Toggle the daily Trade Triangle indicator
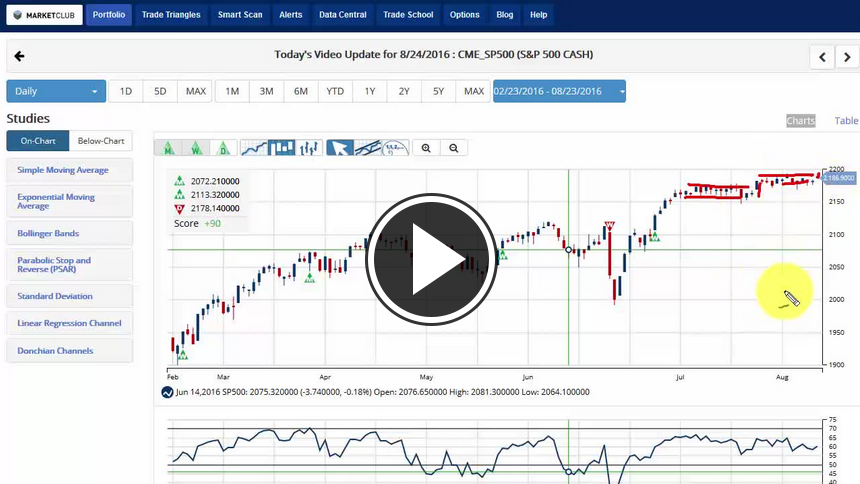Screen dimensions: 860x484 point(224,148)
